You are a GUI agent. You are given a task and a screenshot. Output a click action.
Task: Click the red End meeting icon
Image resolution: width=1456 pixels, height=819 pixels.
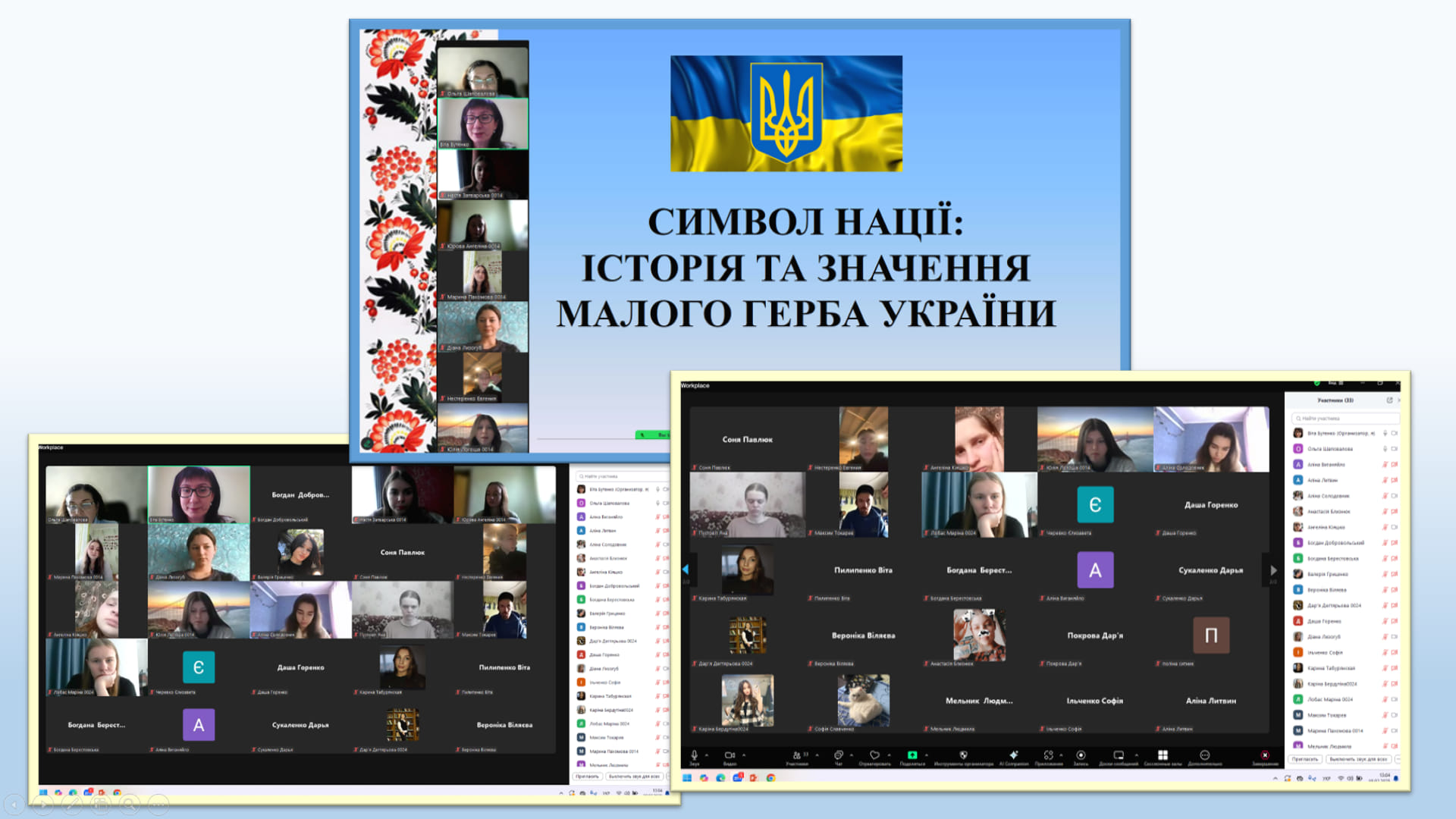pyautogui.click(x=1265, y=755)
